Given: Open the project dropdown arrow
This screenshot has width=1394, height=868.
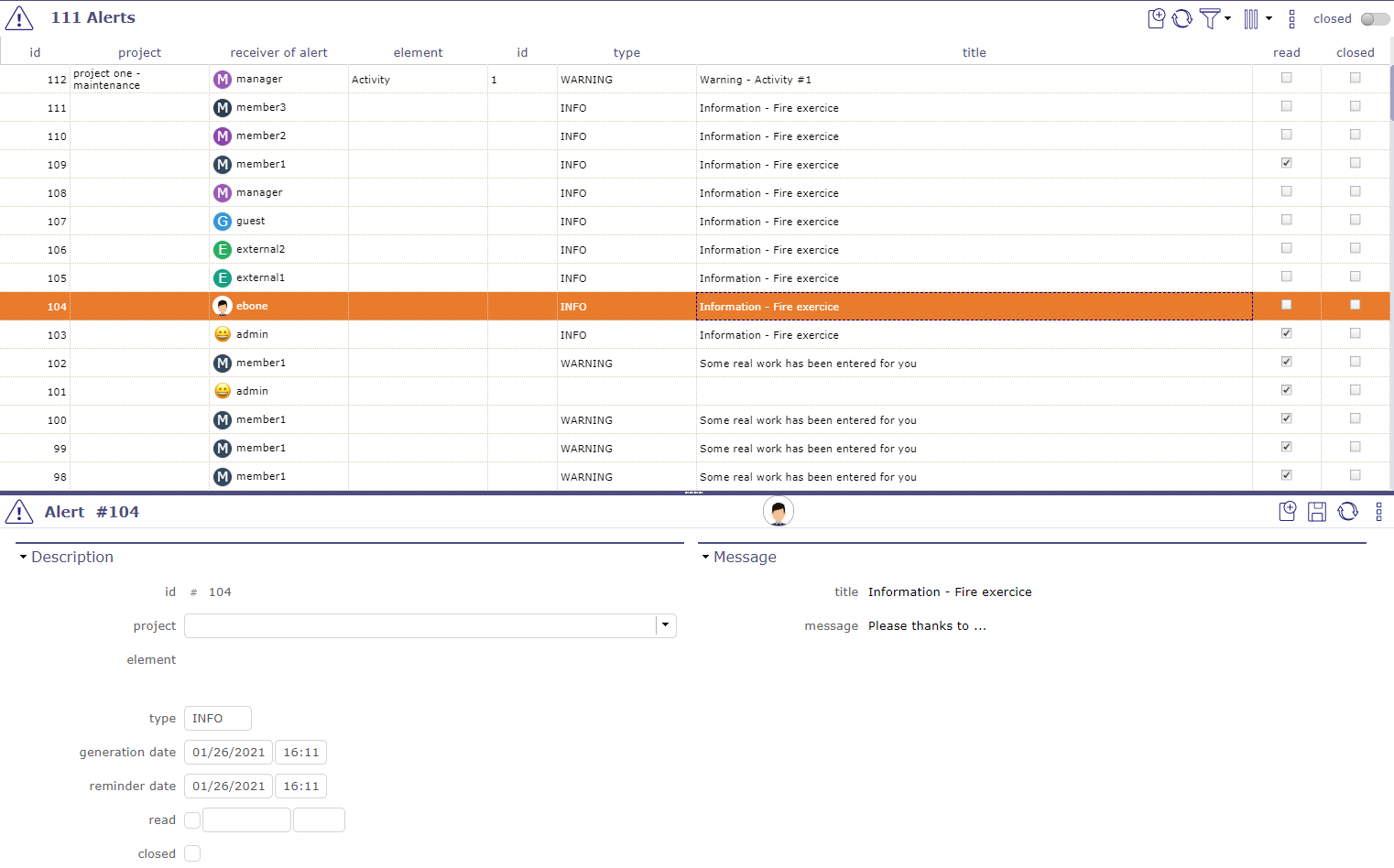Looking at the screenshot, I should [666, 625].
